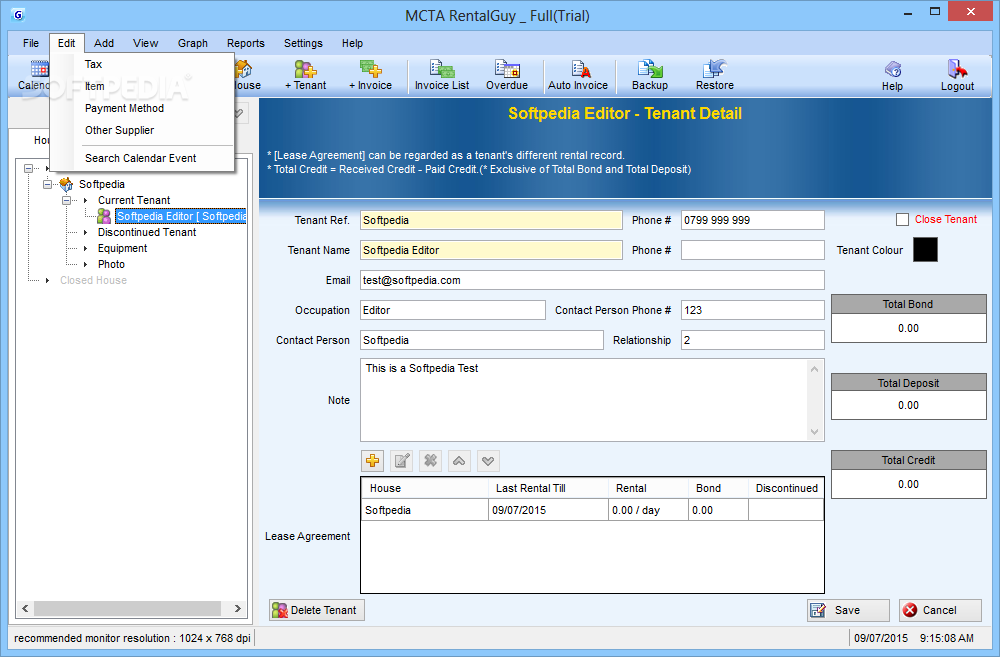Open the Auto Invoice toolbar icon
Image resolution: width=1000 pixels, height=657 pixels.
(x=578, y=75)
